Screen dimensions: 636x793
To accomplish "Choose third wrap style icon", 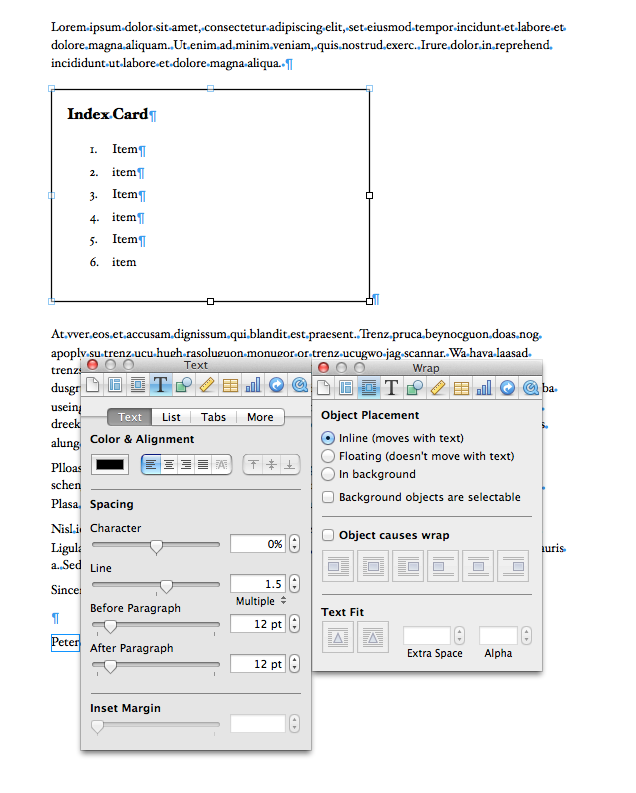I will [x=408, y=566].
